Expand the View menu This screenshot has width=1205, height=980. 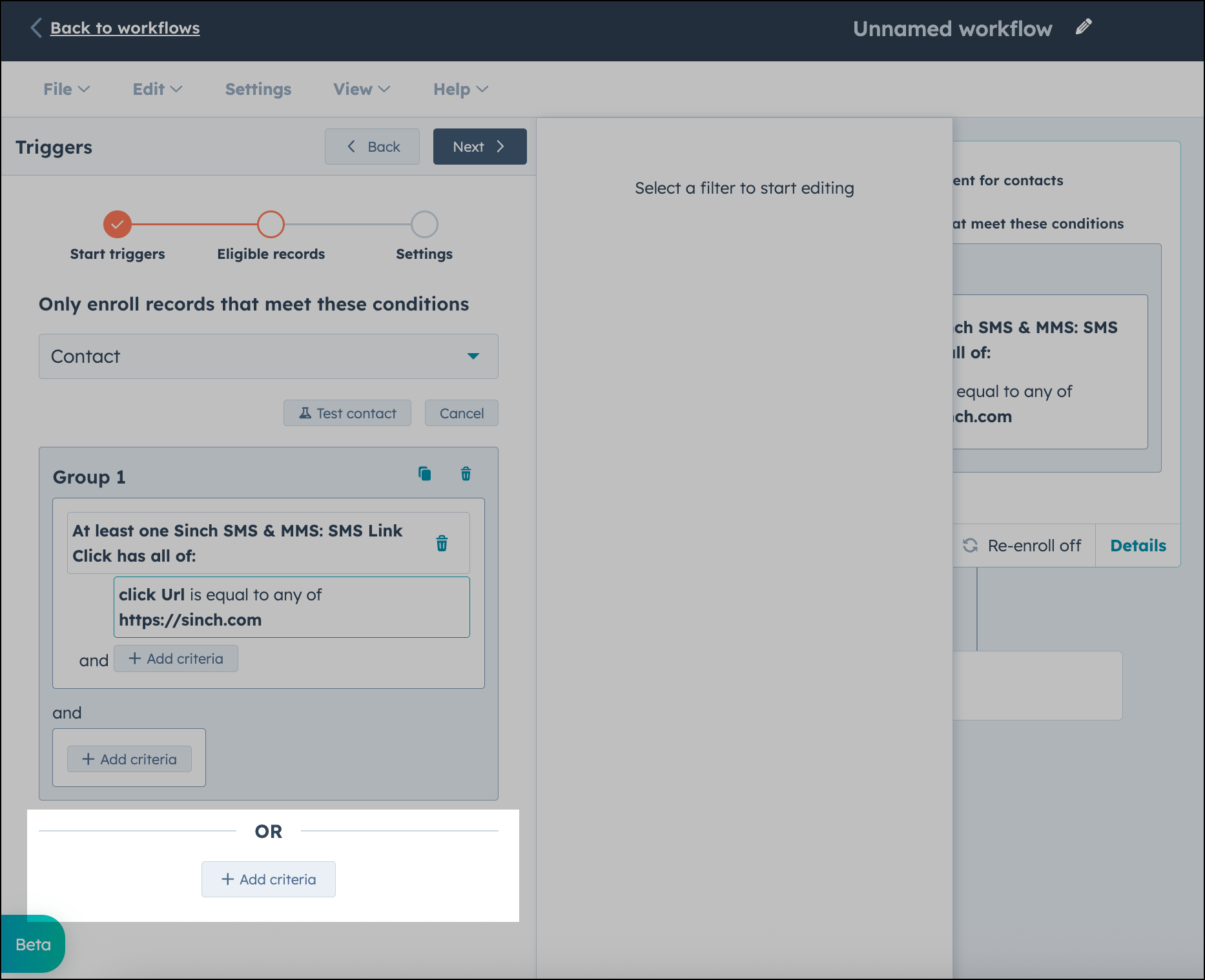(x=360, y=89)
